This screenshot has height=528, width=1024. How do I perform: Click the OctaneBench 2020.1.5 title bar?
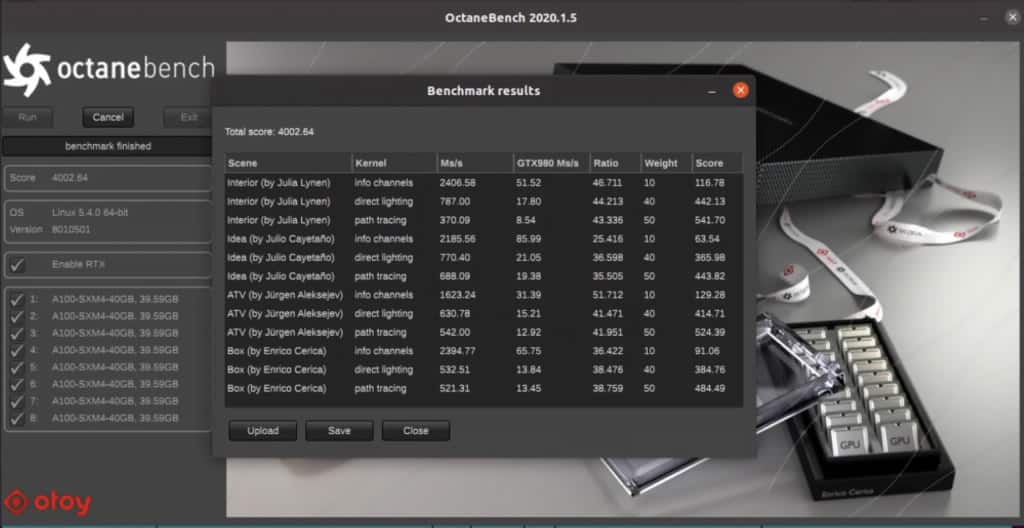[511, 18]
